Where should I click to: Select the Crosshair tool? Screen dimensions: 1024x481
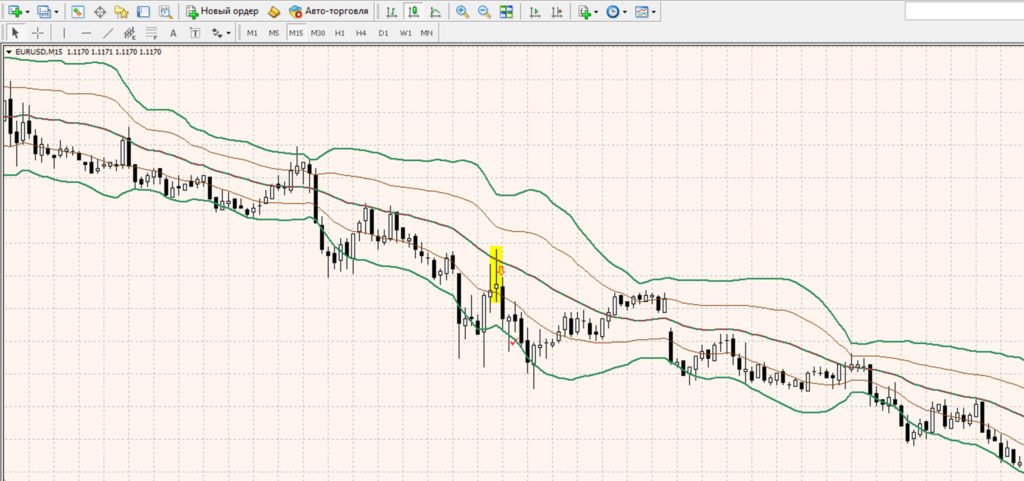point(38,33)
